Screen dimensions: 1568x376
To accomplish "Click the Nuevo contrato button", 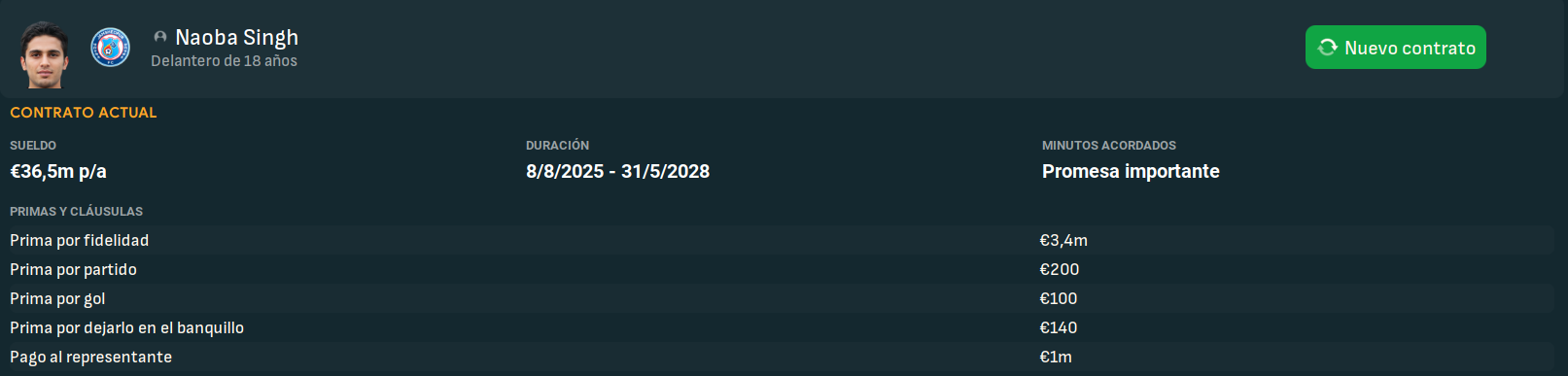I will click(x=1395, y=48).
